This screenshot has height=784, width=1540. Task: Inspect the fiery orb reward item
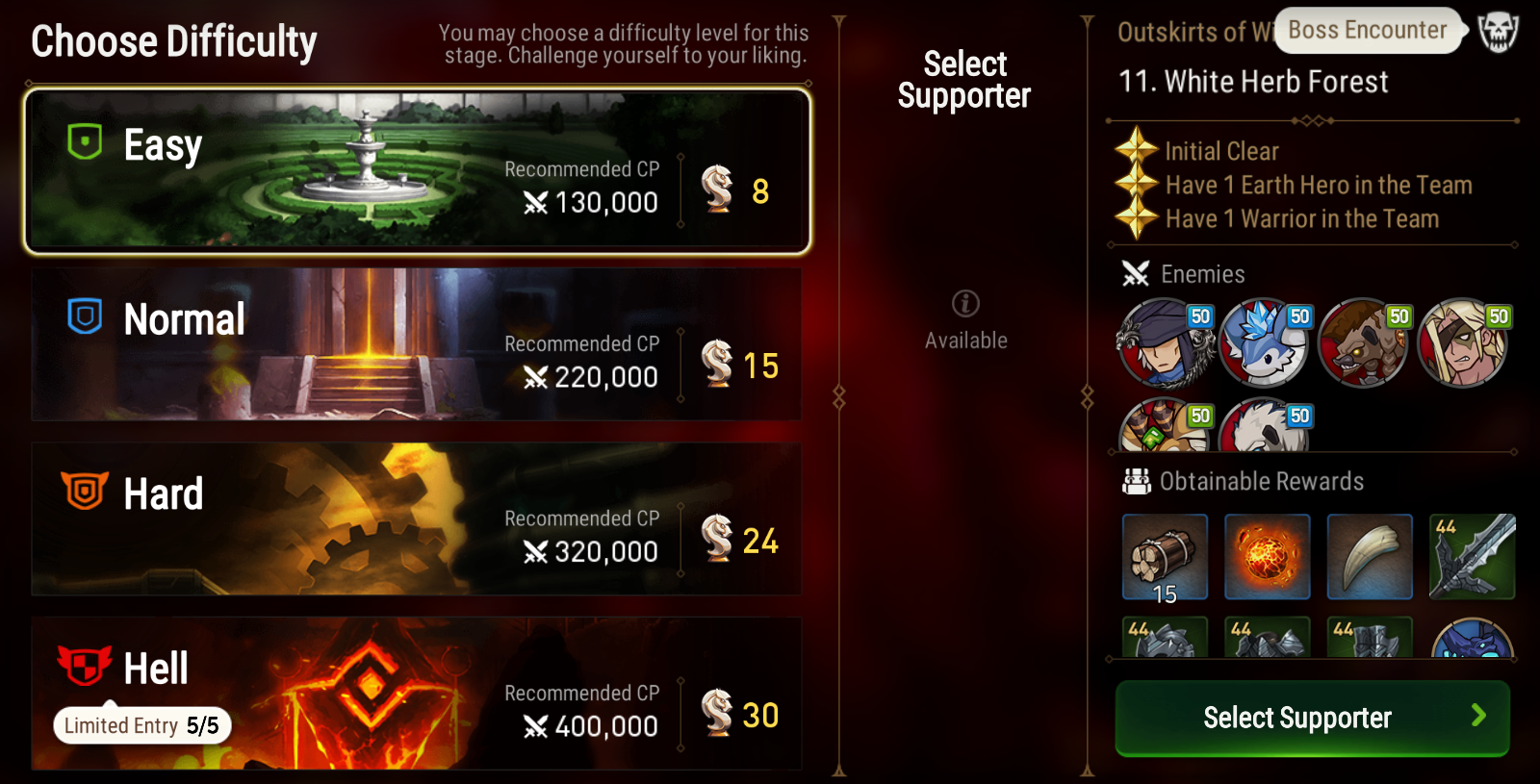(x=1267, y=557)
